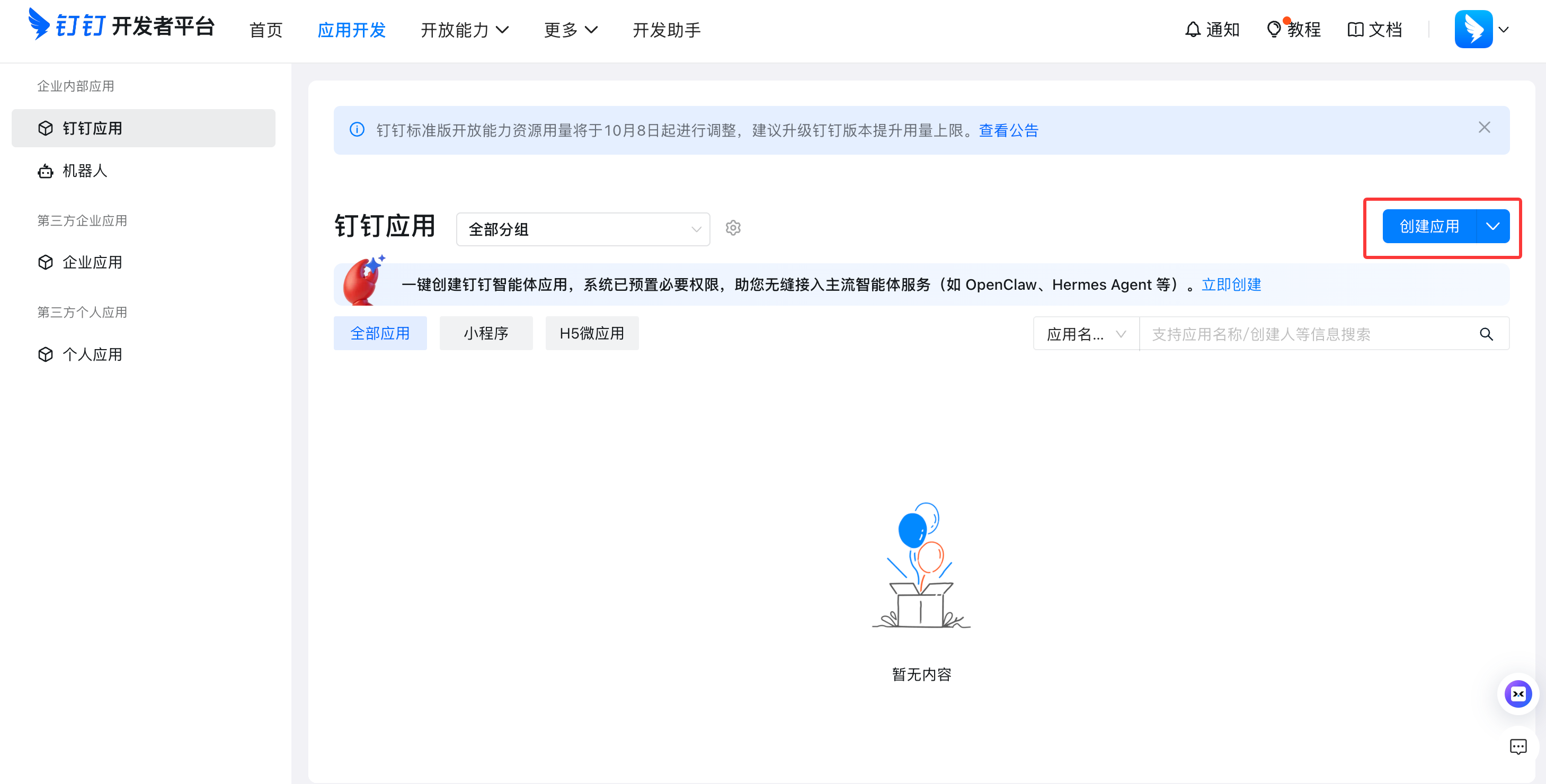
Task: Click the 第三方企业应用 section label
Action: coord(82,220)
